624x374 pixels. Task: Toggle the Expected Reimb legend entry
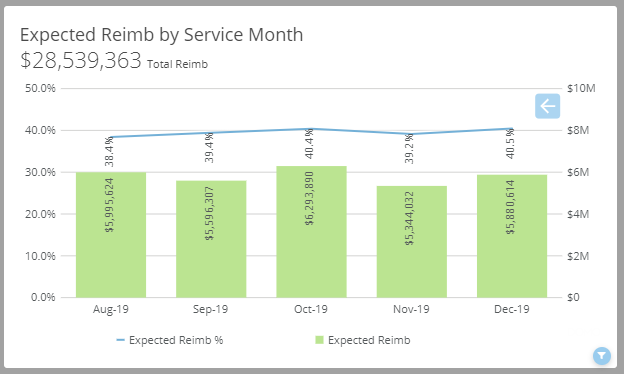coord(363,340)
